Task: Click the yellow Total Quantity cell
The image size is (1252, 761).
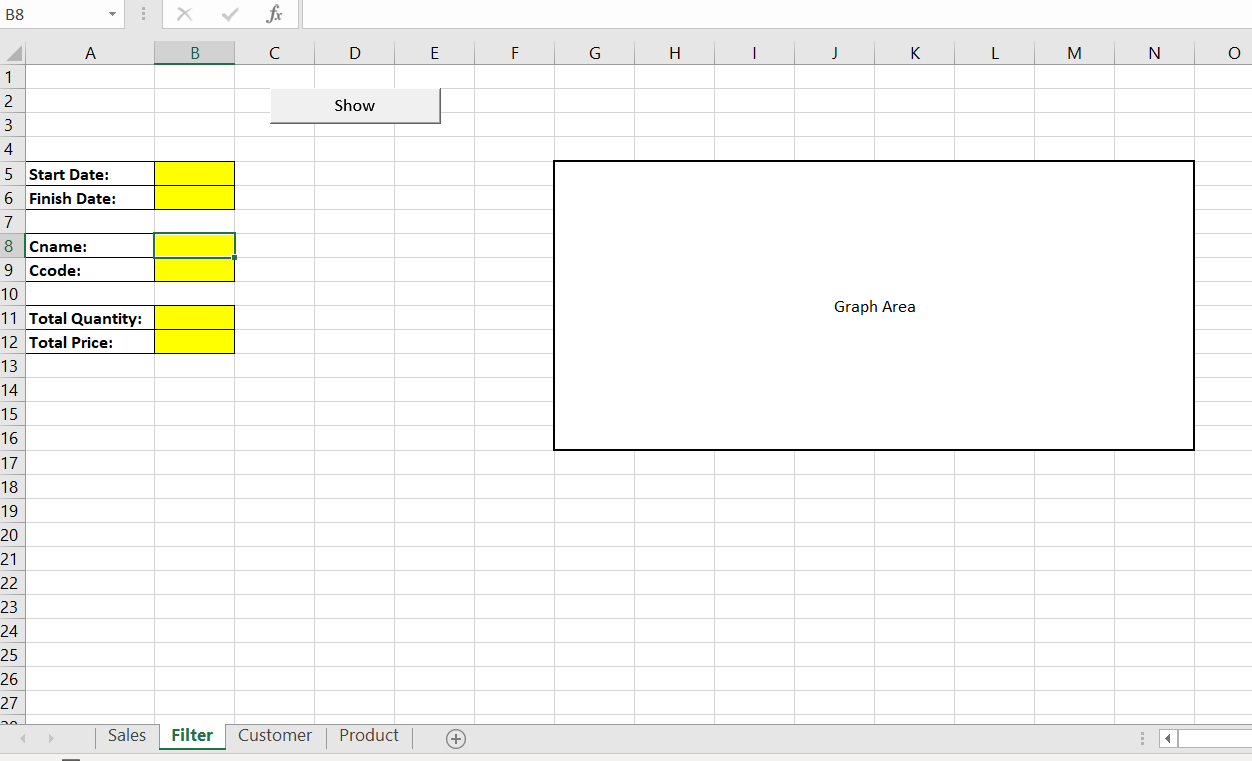Action: tap(194, 318)
